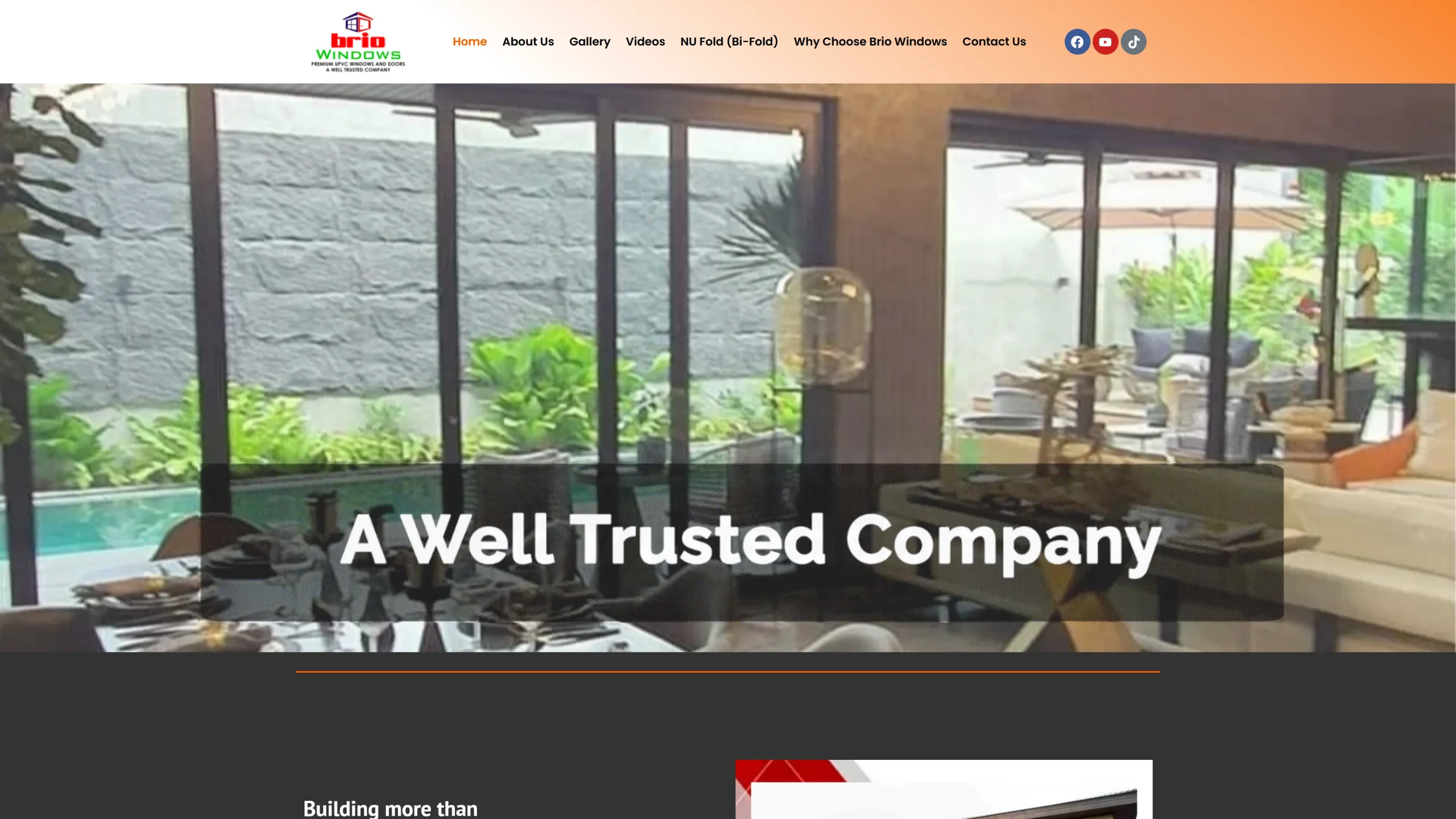Click the red horizontal divider slider
This screenshot has width=1456, height=819.
pyautogui.click(x=727, y=671)
